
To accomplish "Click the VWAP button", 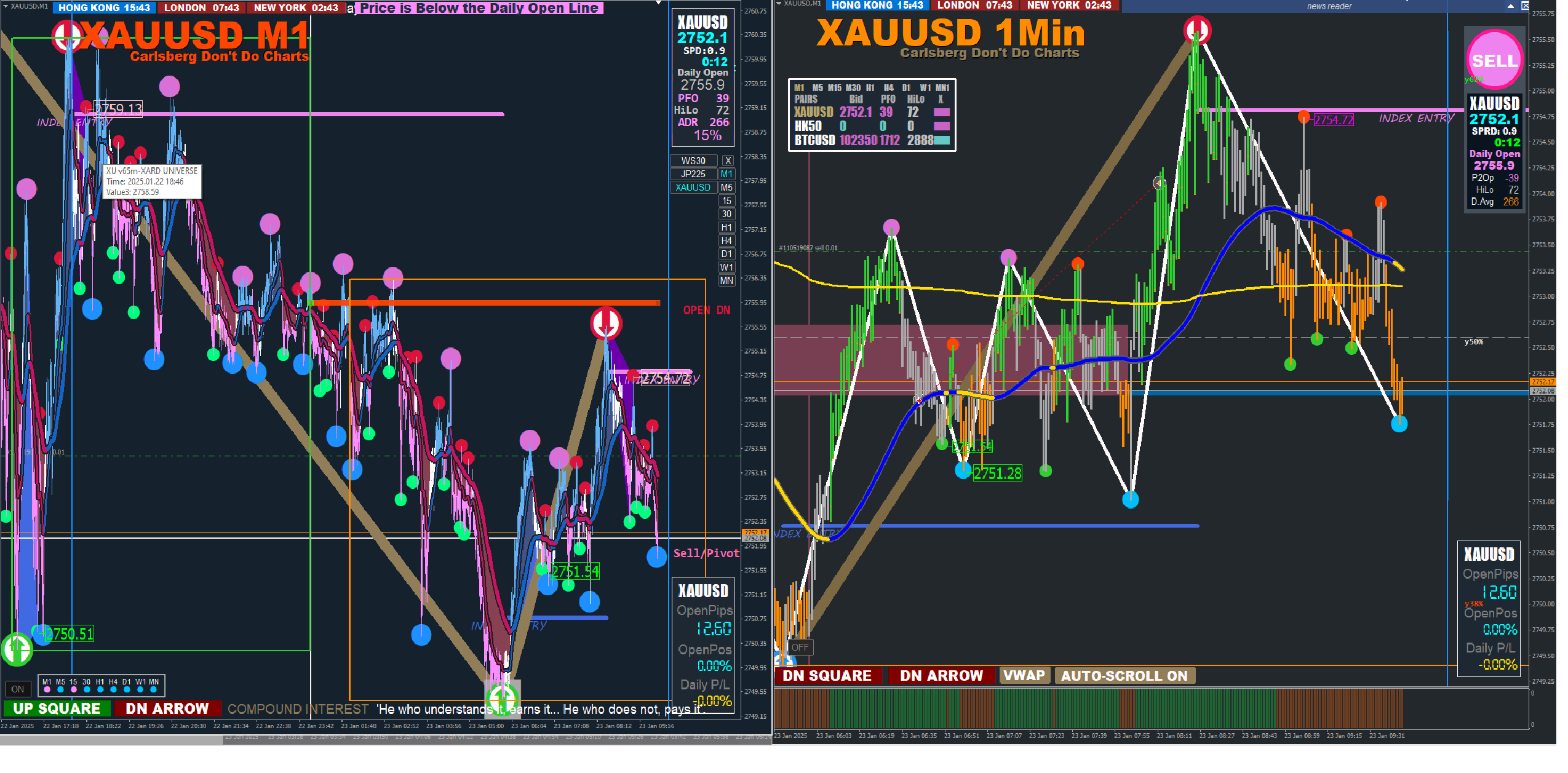I will 1024,675.
